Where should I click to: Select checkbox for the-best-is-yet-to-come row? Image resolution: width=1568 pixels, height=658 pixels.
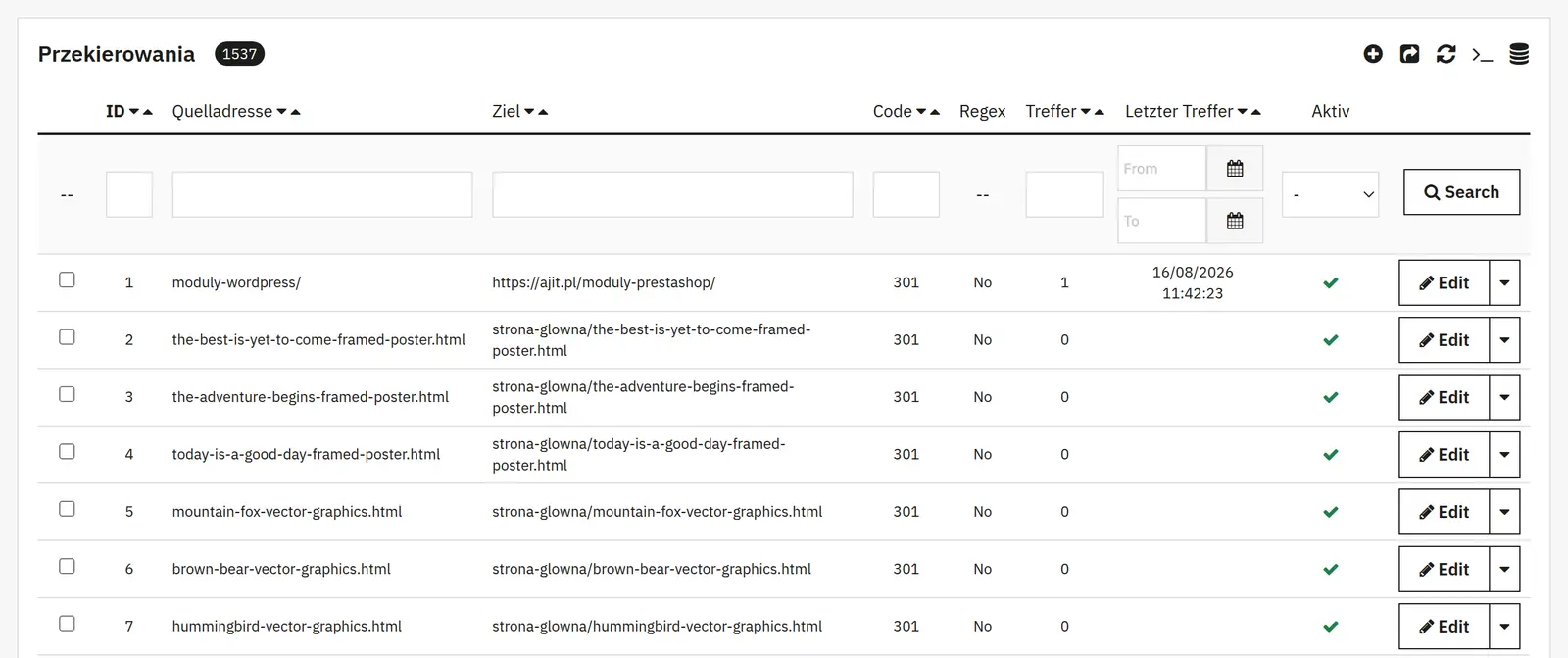67,337
